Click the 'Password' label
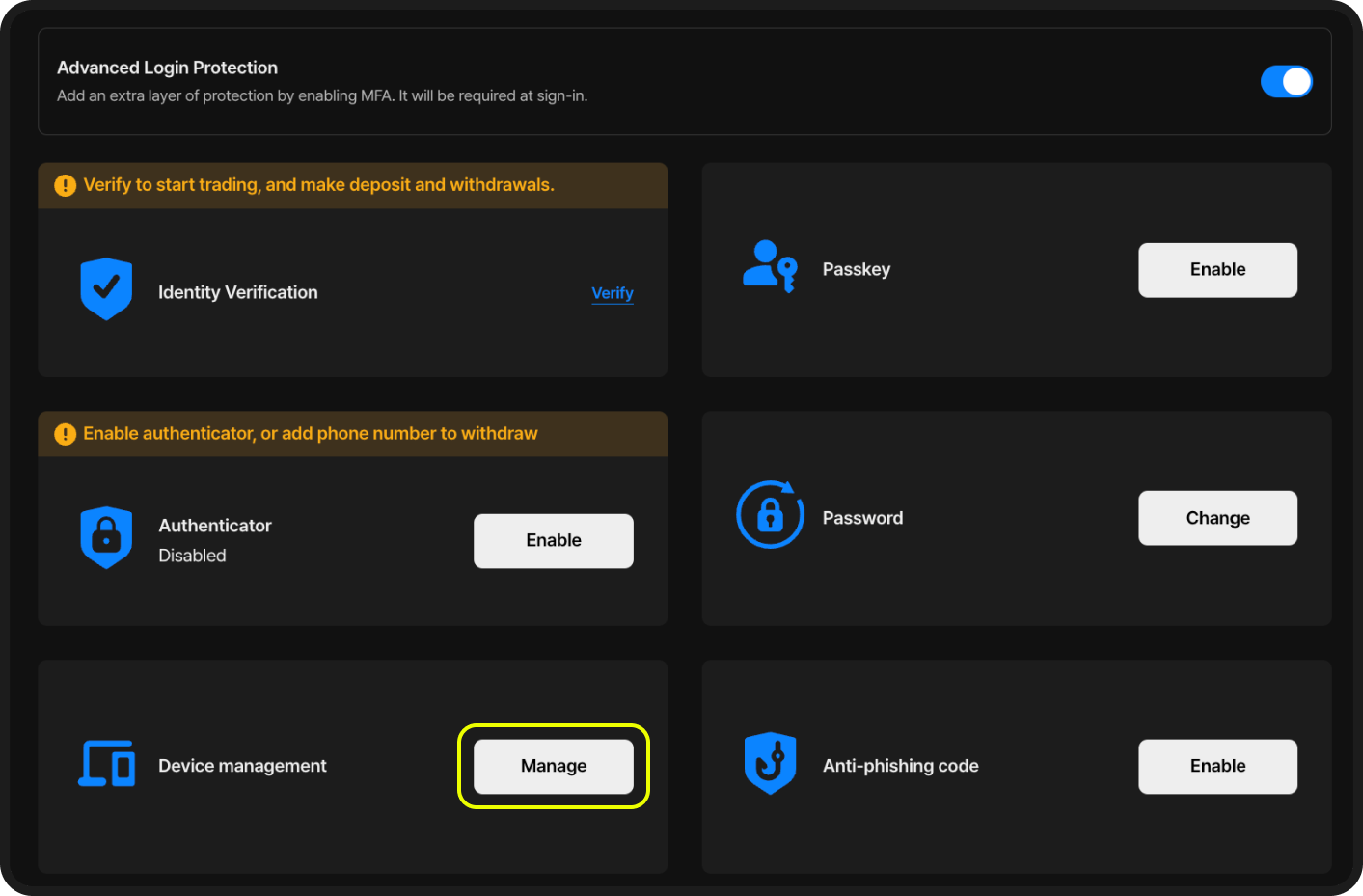 point(862,518)
